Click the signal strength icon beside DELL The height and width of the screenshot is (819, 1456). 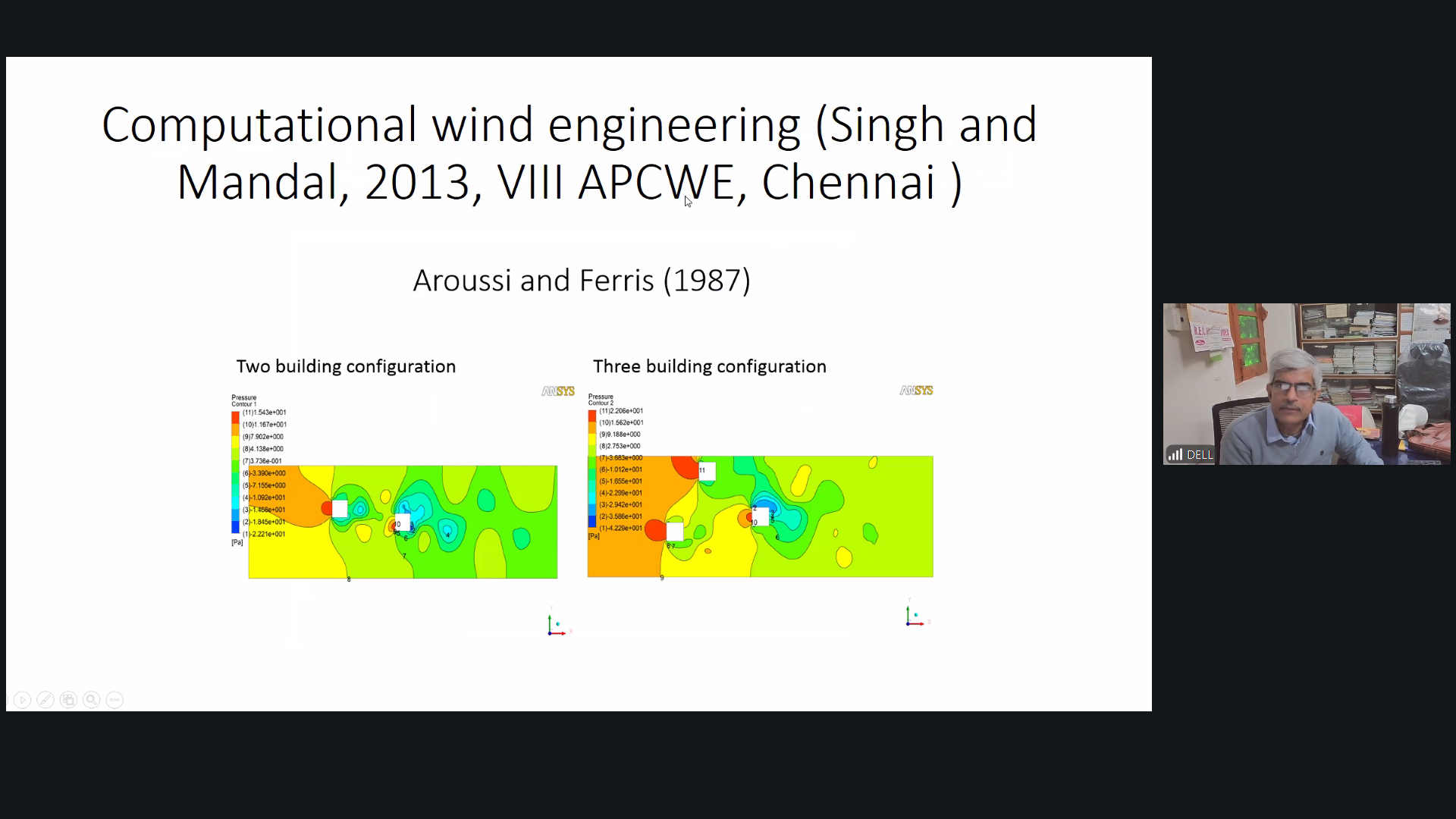tap(1175, 455)
